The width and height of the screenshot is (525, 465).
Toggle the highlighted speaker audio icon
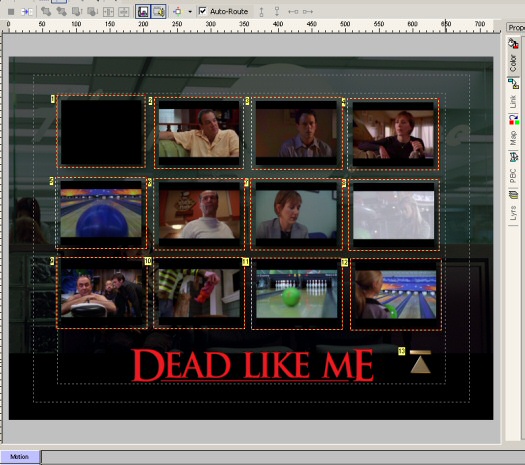click(158, 12)
